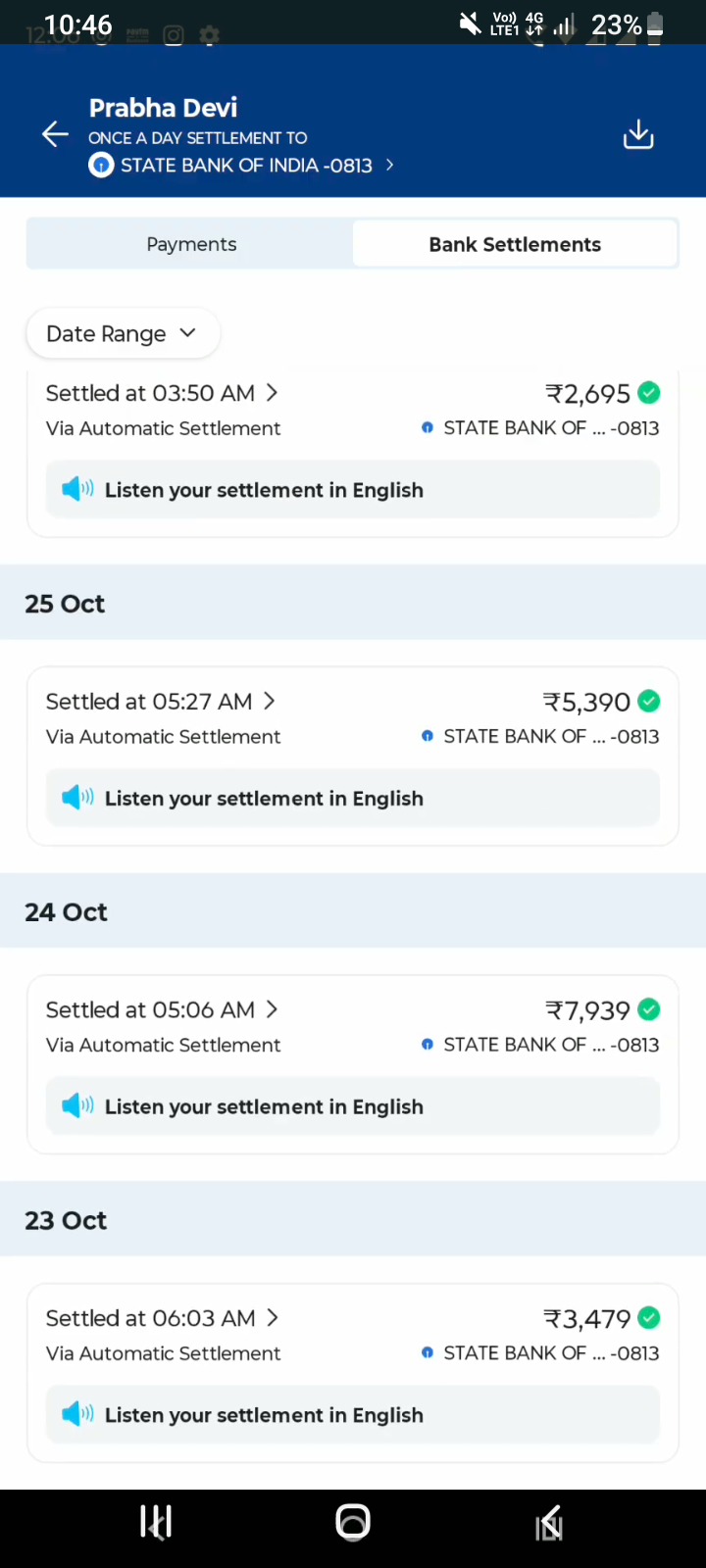The height and width of the screenshot is (1568, 706).
Task: Tap the State Bank of India logo
Action: (101, 166)
